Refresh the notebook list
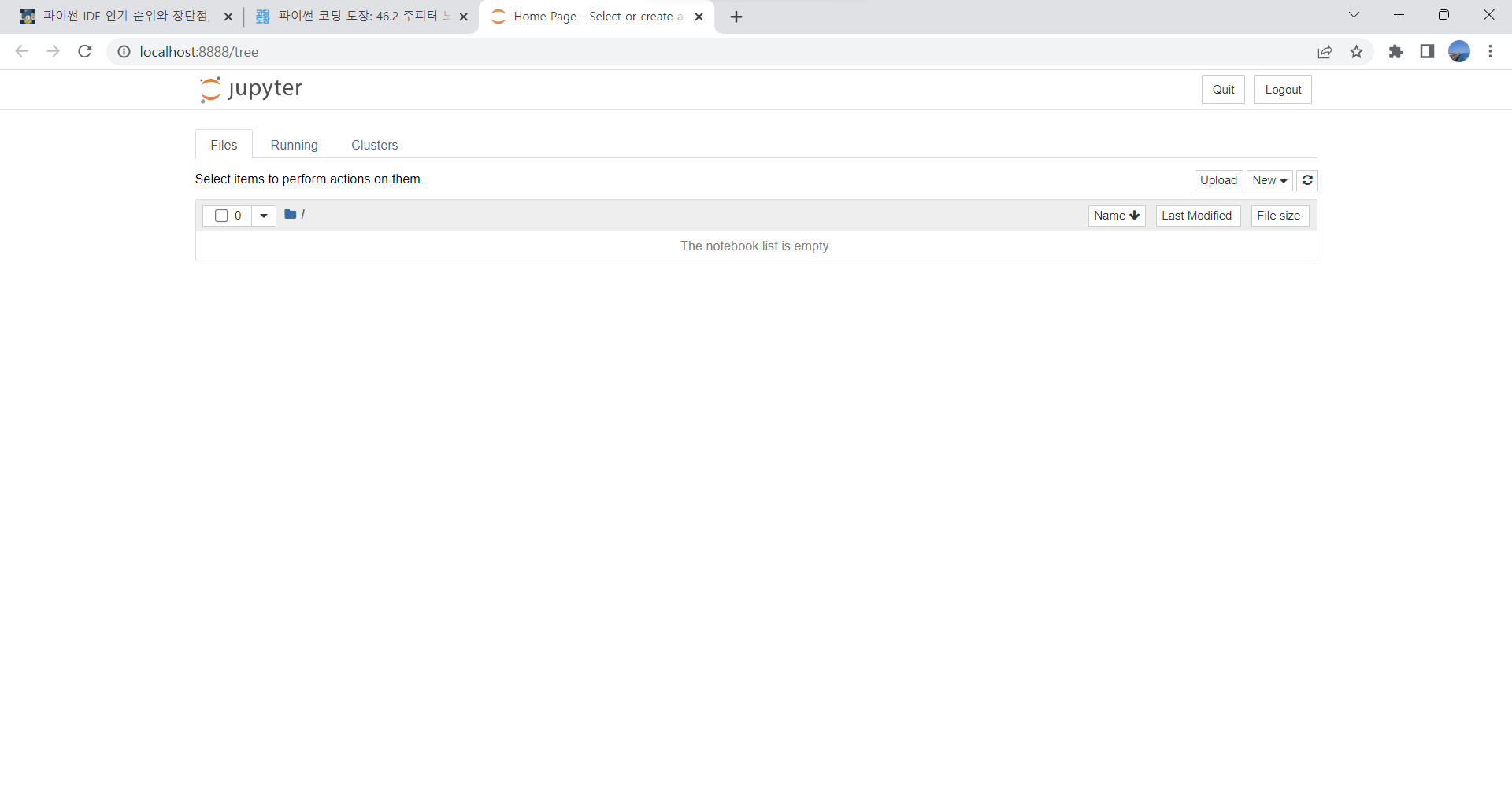1512x803 pixels. [1307, 180]
